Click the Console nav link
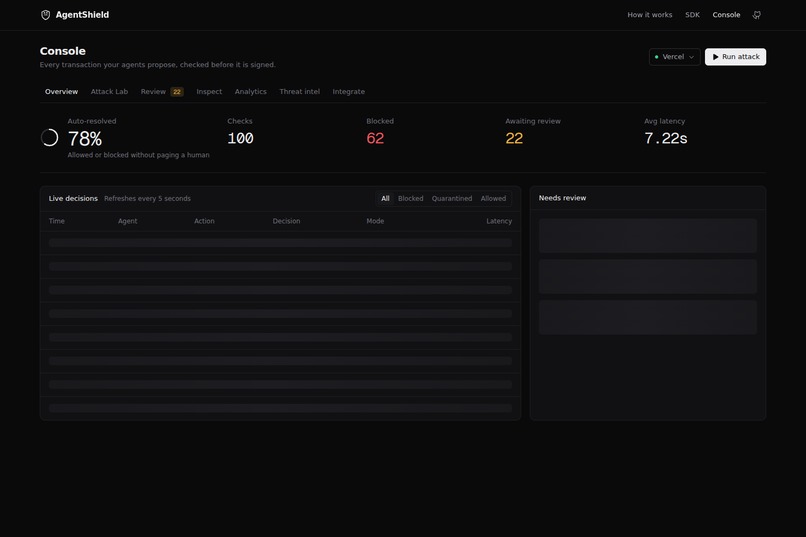Viewport: 806px width, 537px height. (726, 15)
